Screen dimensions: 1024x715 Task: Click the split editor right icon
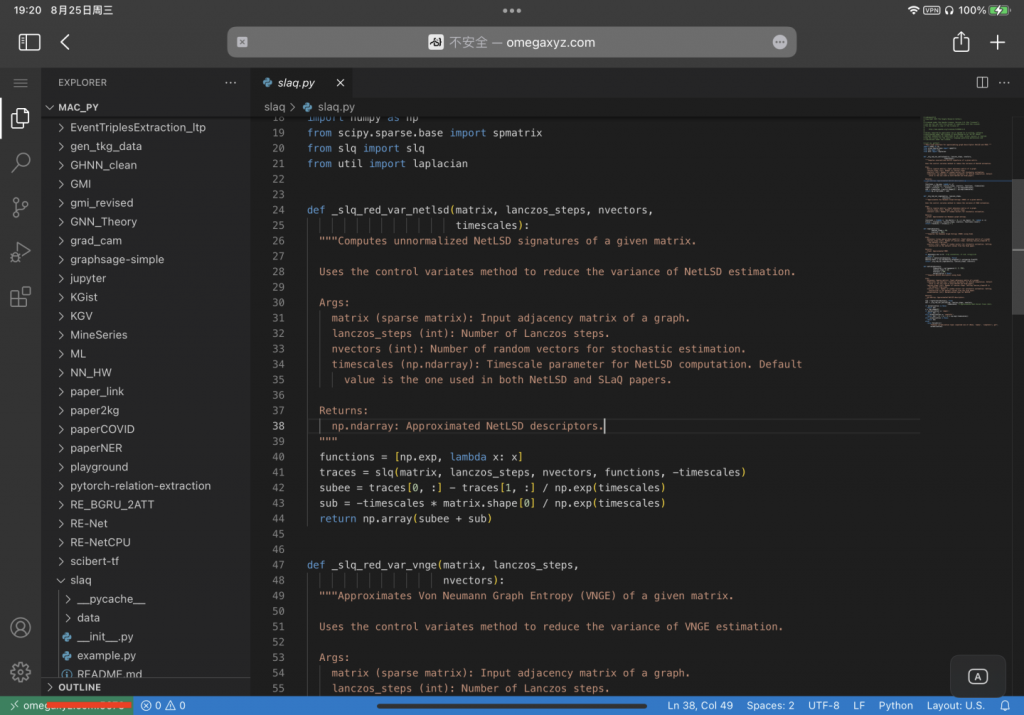point(982,83)
